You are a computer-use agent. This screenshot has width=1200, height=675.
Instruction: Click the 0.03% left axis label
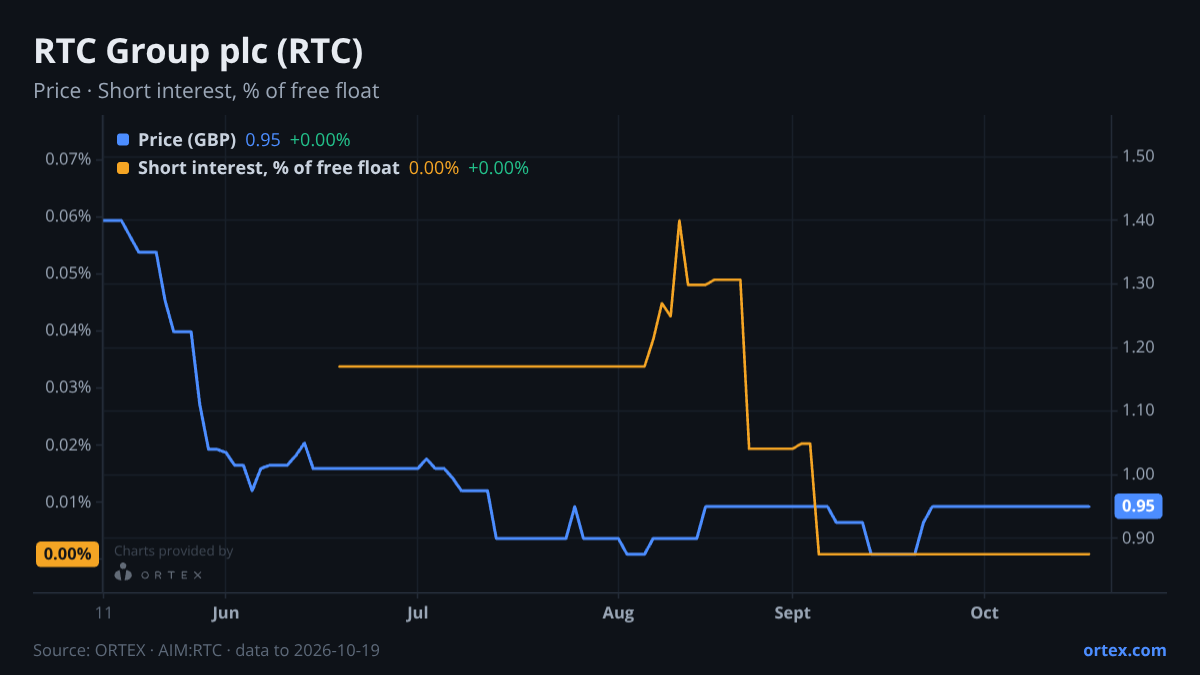(68, 387)
